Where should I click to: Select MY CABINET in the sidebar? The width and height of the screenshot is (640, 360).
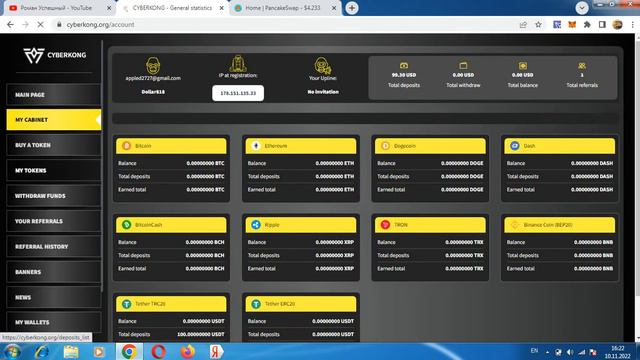[x=53, y=120]
